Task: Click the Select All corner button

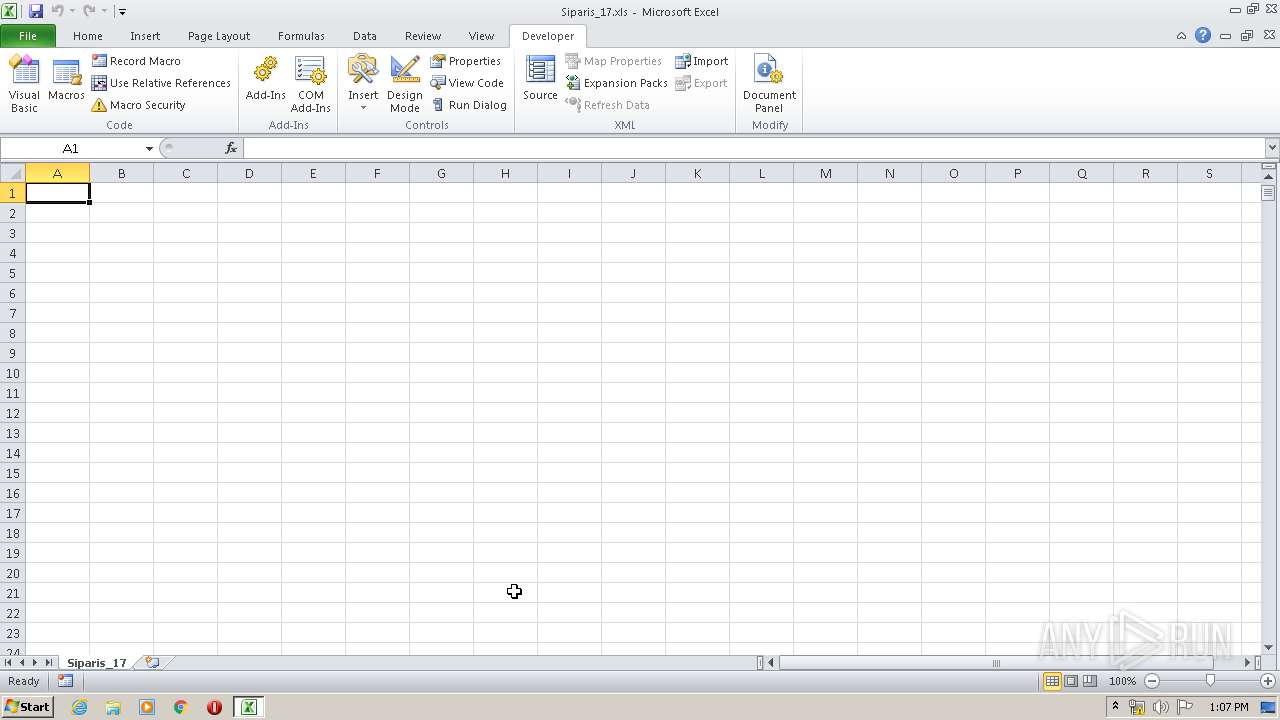Action: click(13, 173)
